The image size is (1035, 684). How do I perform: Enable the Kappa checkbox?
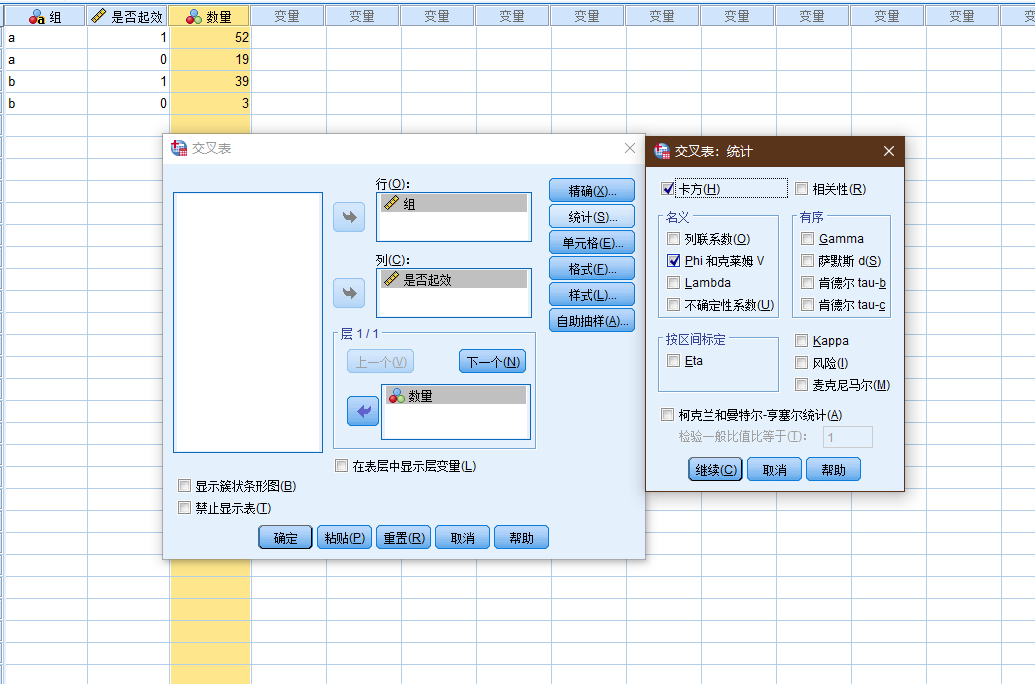pos(801,341)
